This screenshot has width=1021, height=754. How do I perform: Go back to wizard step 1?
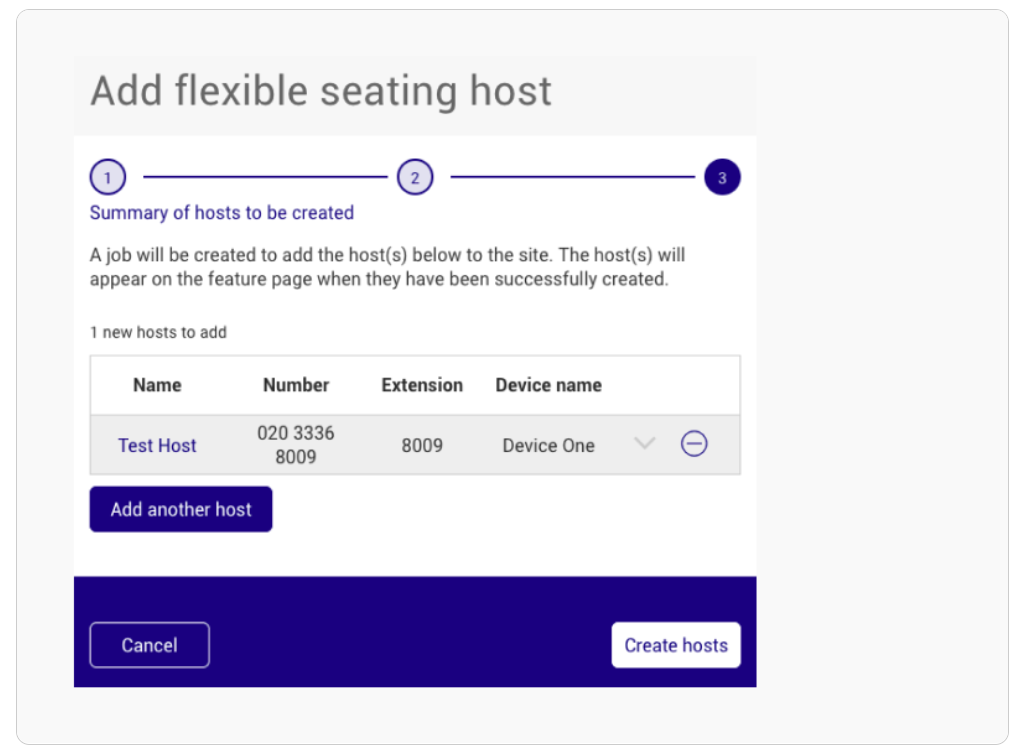coord(108,177)
